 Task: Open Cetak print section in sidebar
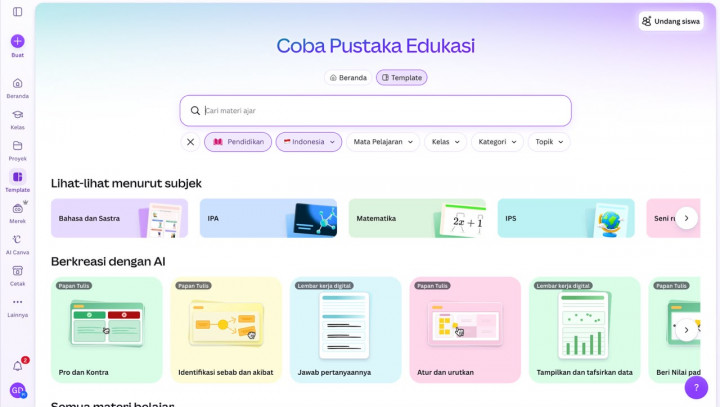[17, 275]
